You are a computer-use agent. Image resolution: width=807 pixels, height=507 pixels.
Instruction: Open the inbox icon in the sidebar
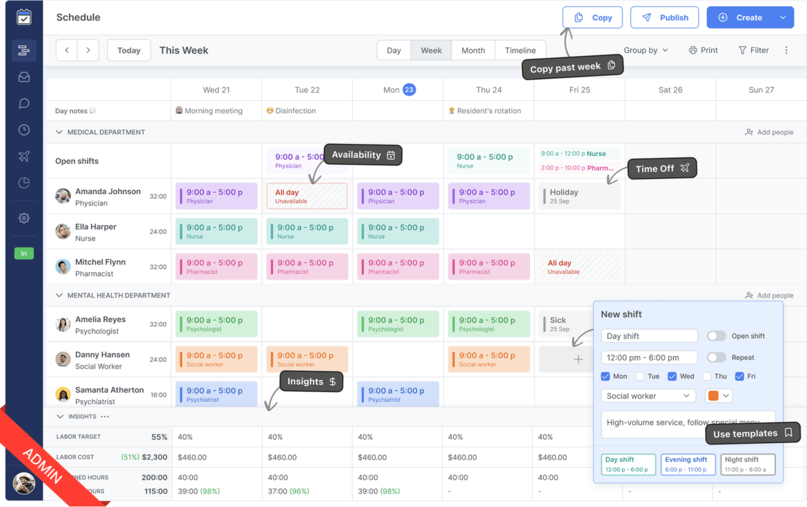tap(23, 77)
